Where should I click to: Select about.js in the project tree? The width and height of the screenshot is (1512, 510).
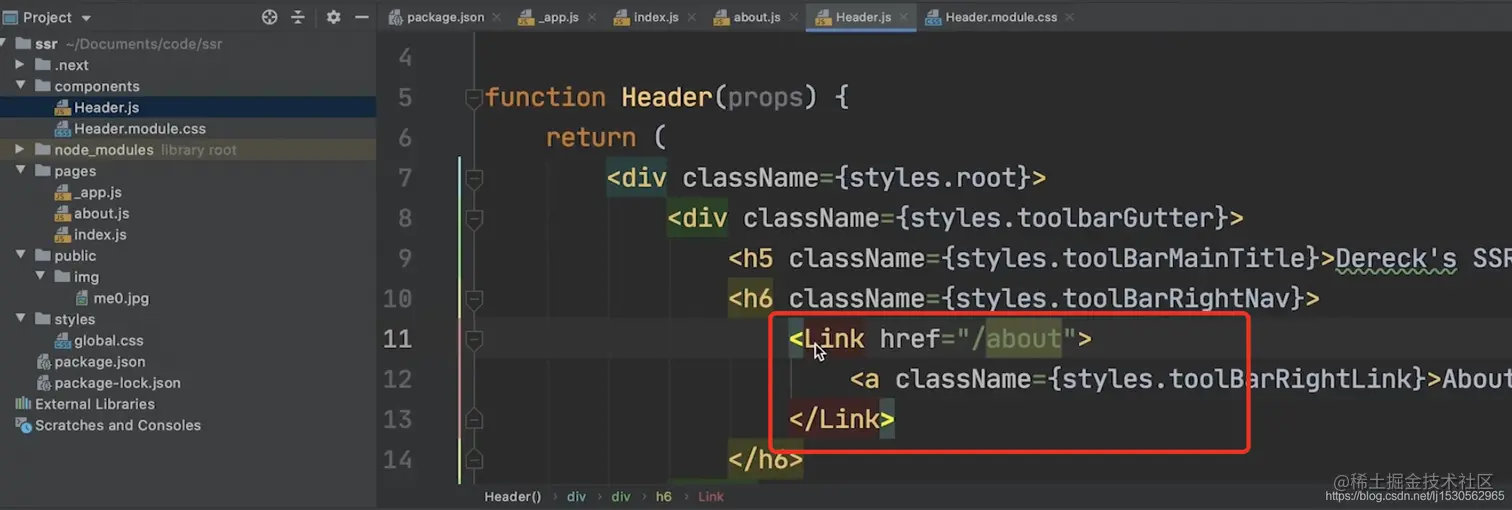(101, 213)
